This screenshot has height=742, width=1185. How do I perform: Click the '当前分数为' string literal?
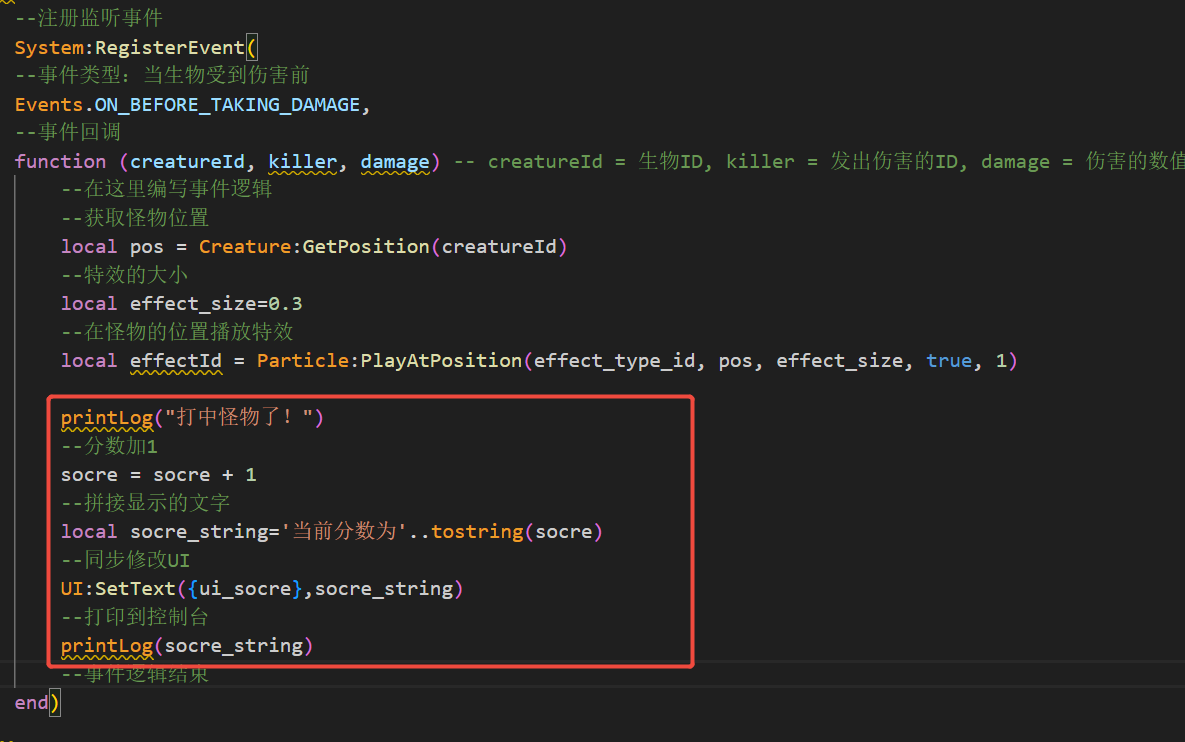coord(347,531)
